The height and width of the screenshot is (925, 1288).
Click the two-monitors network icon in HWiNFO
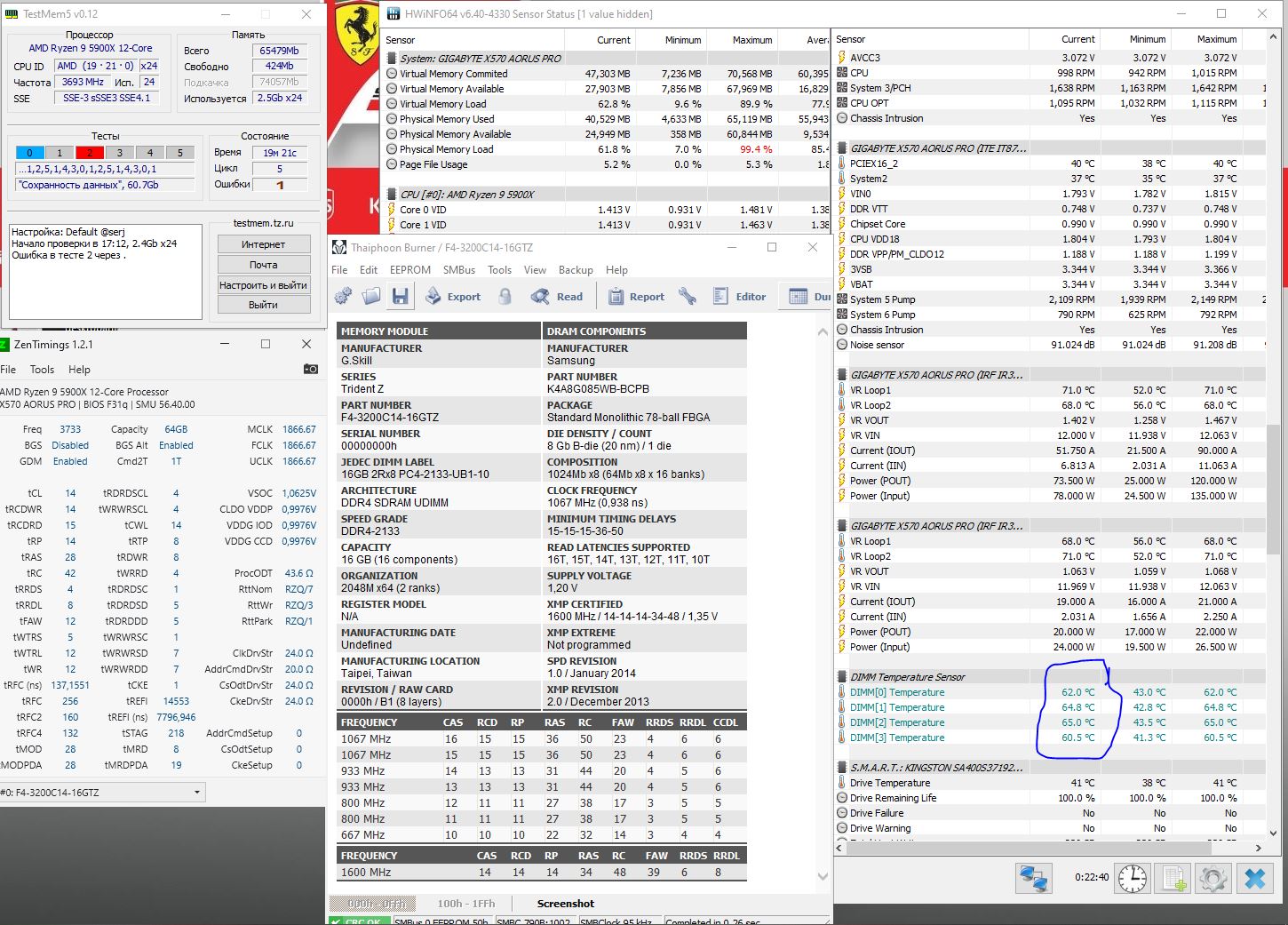(x=1035, y=878)
